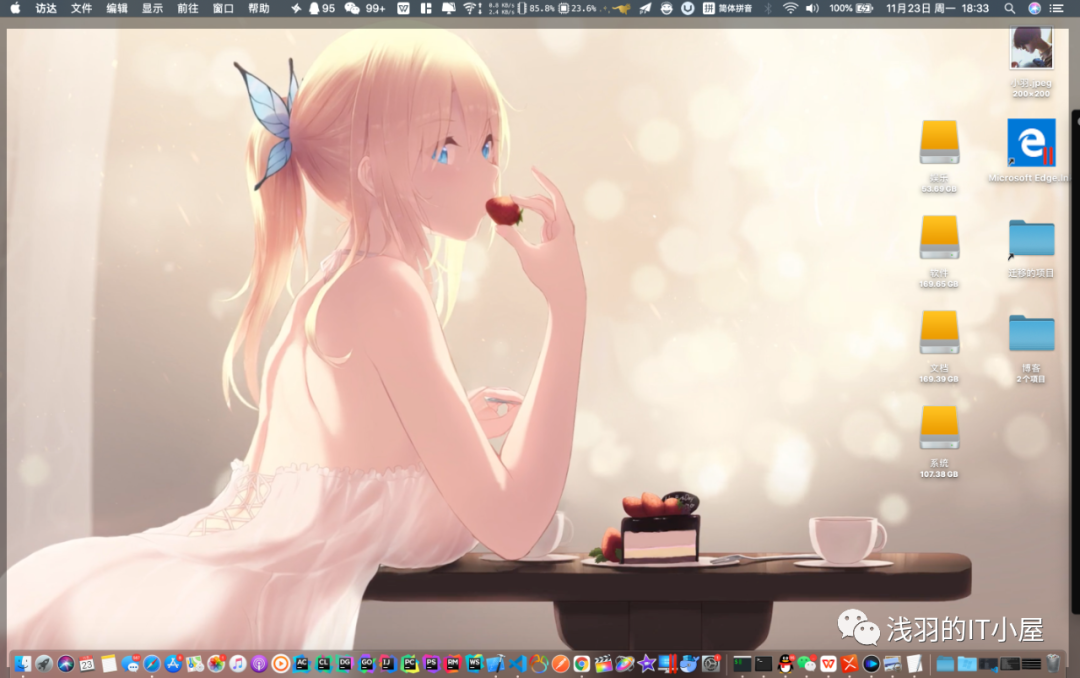Open volume control in menu bar
Image resolution: width=1080 pixels, height=678 pixels.
tap(812, 8)
